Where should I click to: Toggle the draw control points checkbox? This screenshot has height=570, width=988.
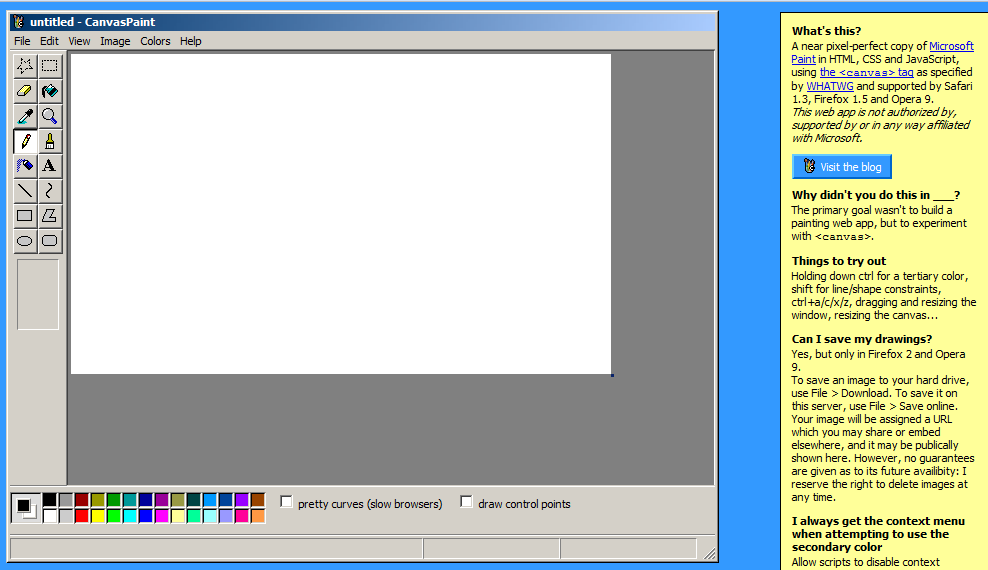(466, 502)
